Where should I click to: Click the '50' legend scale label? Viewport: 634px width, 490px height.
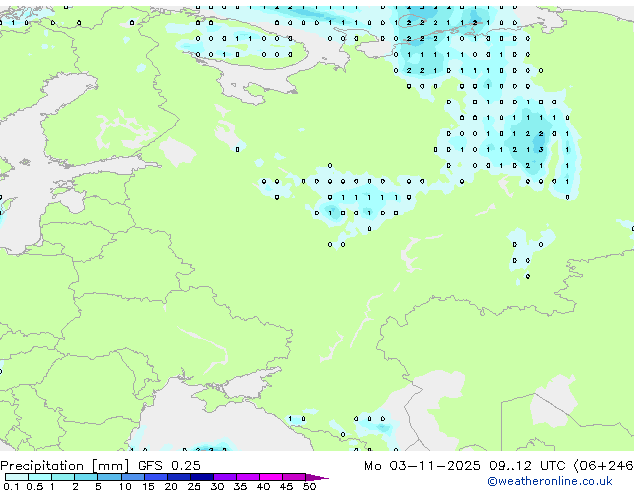point(309,486)
